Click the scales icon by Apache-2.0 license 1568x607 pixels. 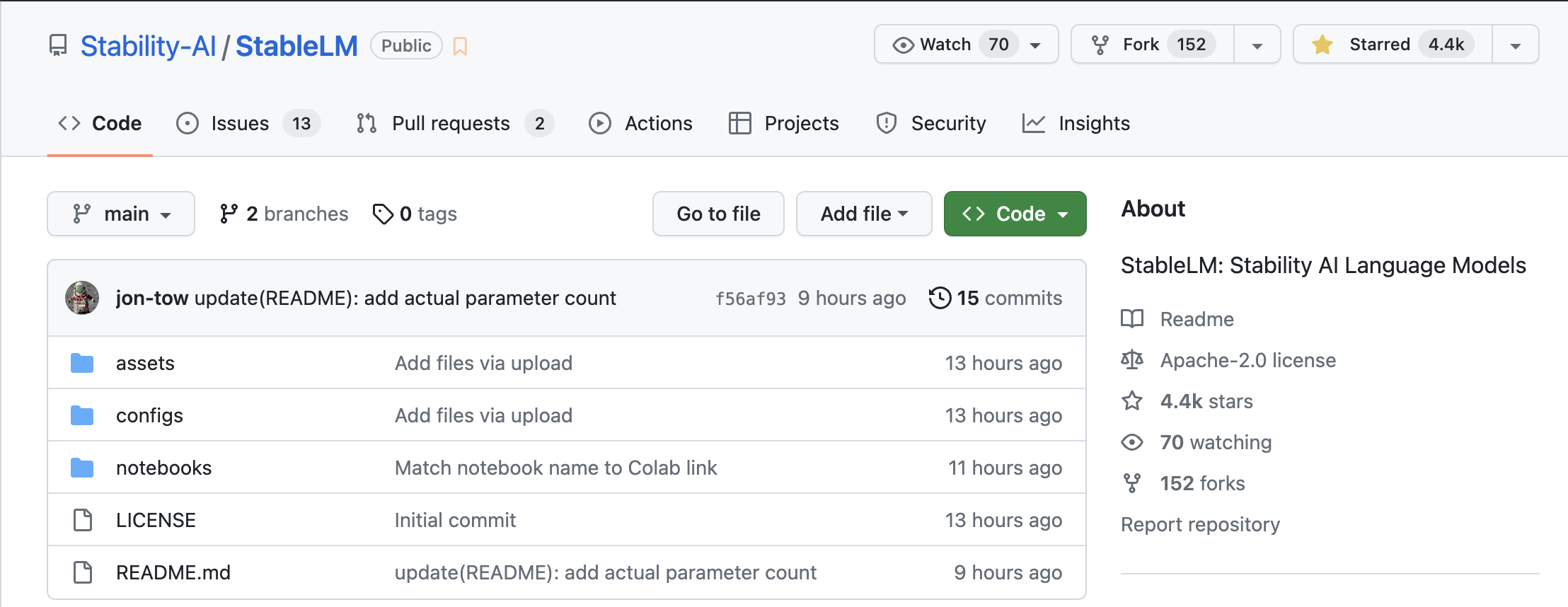click(1132, 360)
